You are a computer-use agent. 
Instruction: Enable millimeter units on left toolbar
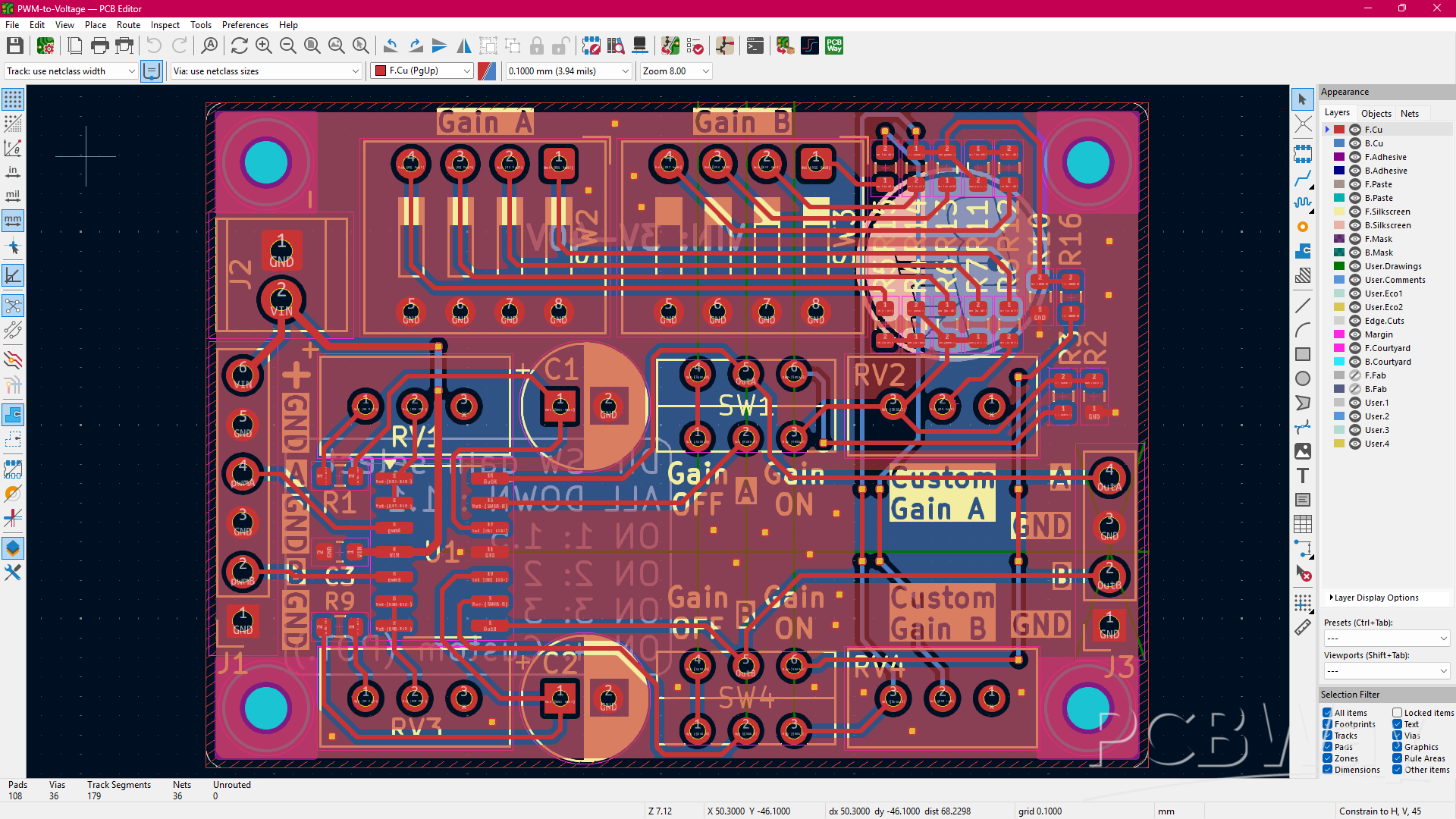click(12, 220)
